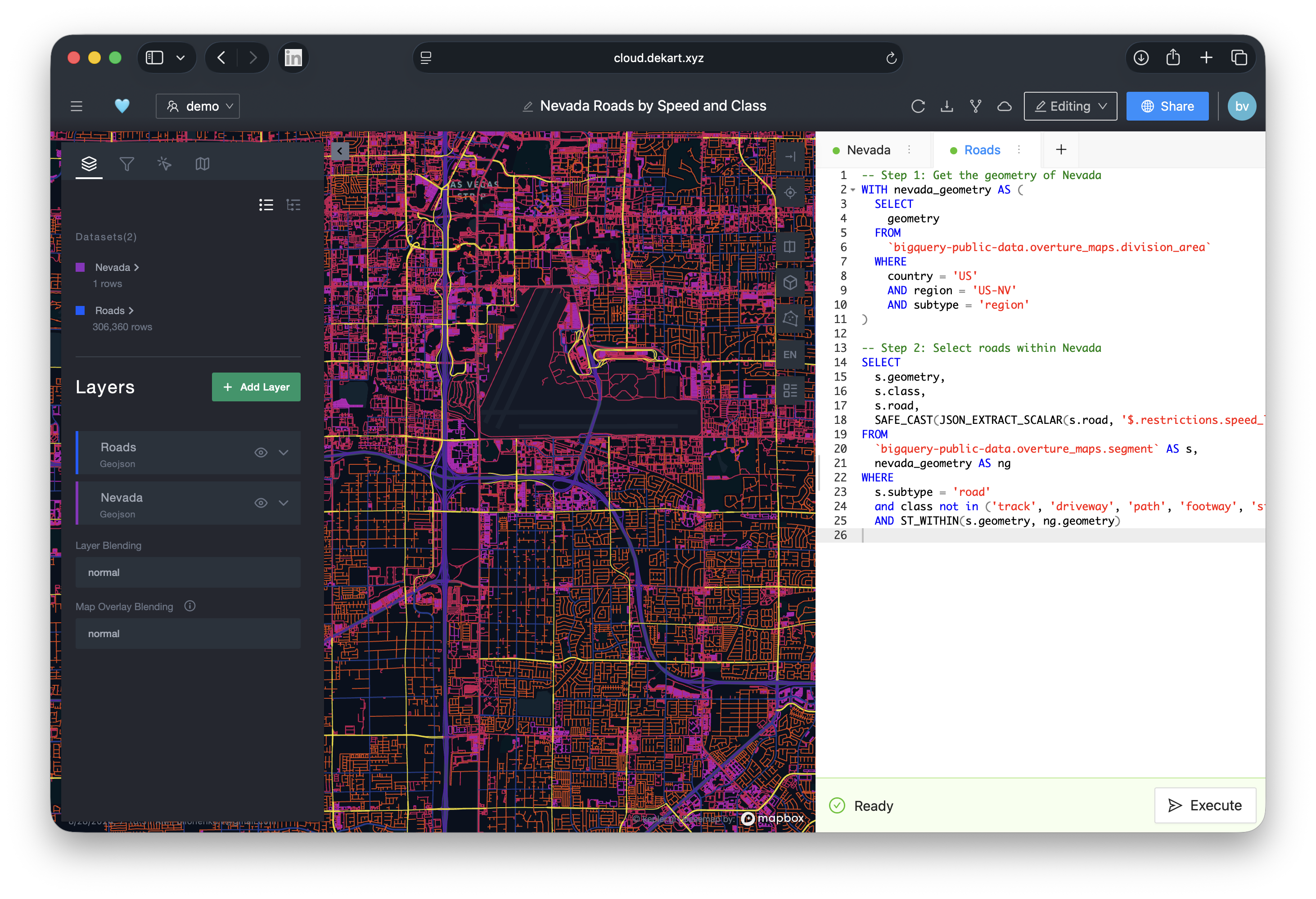The image size is (1316, 899).
Task: Hide the Nevada layer eye icon
Action: click(261, 503)
